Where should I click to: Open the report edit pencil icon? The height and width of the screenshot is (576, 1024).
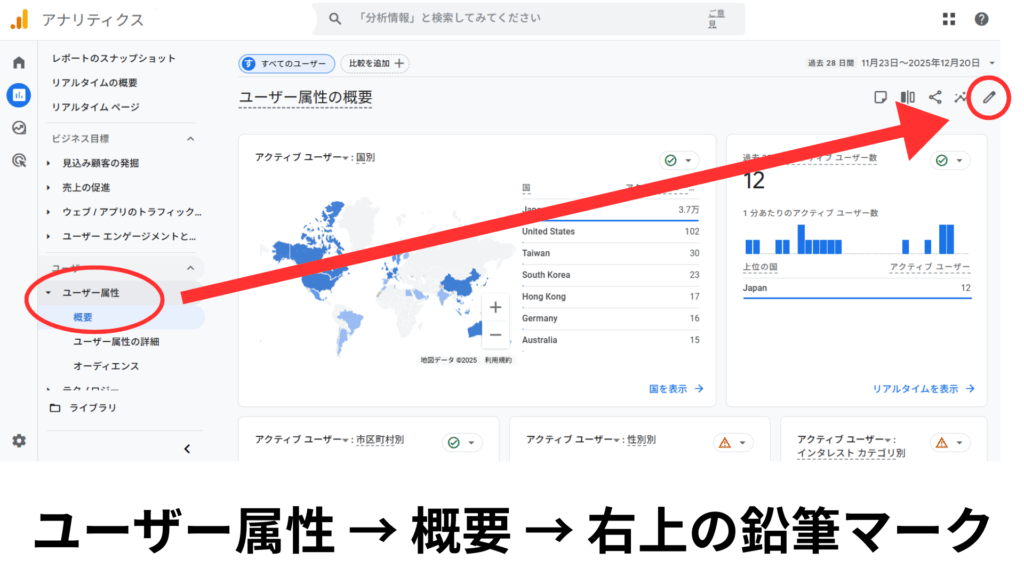(988, 98)
